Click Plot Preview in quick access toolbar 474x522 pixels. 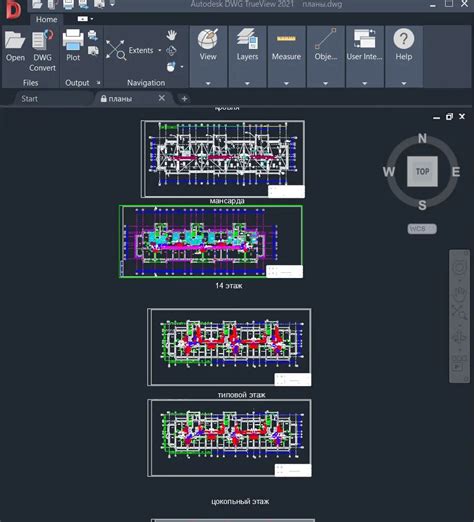tap(99, 4)
